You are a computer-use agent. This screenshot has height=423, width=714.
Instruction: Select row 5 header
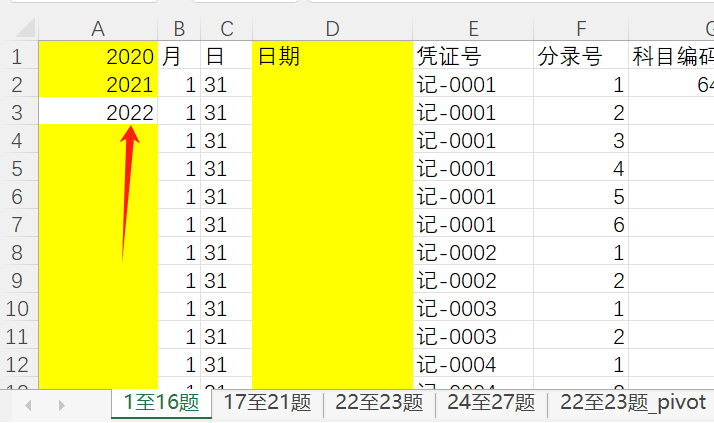point(19,167)
